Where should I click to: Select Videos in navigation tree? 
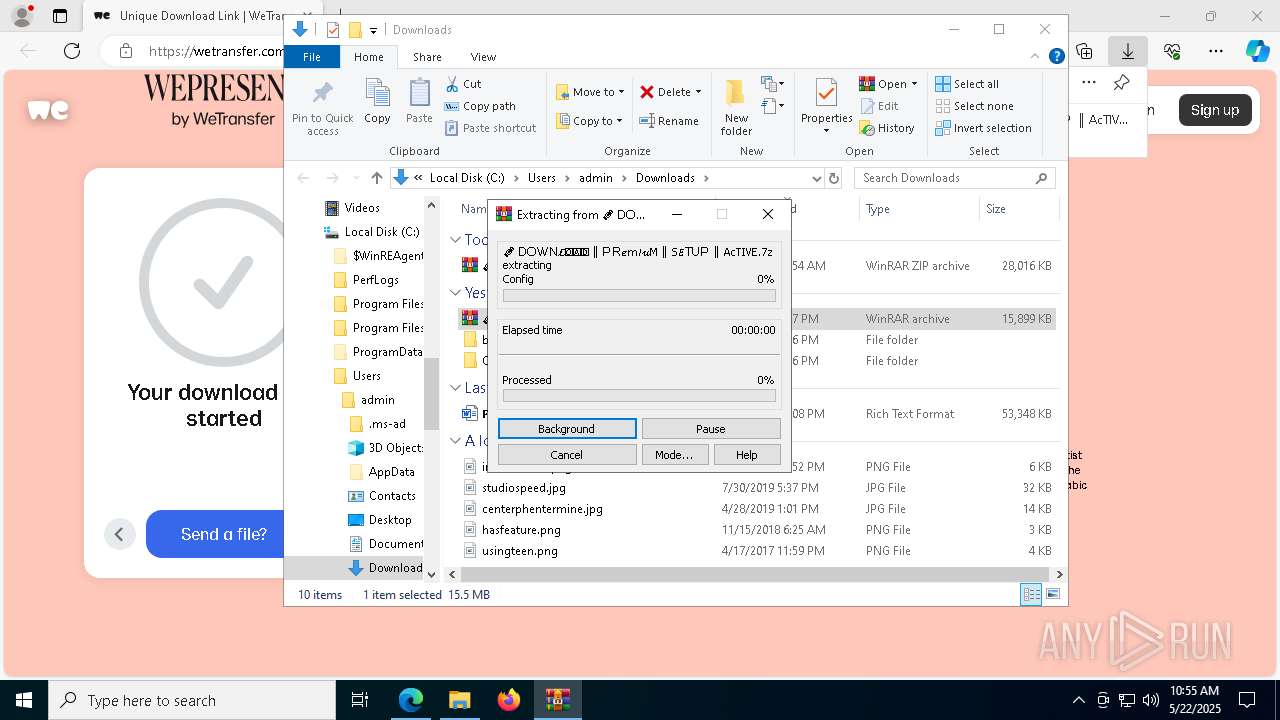[362, 208]
